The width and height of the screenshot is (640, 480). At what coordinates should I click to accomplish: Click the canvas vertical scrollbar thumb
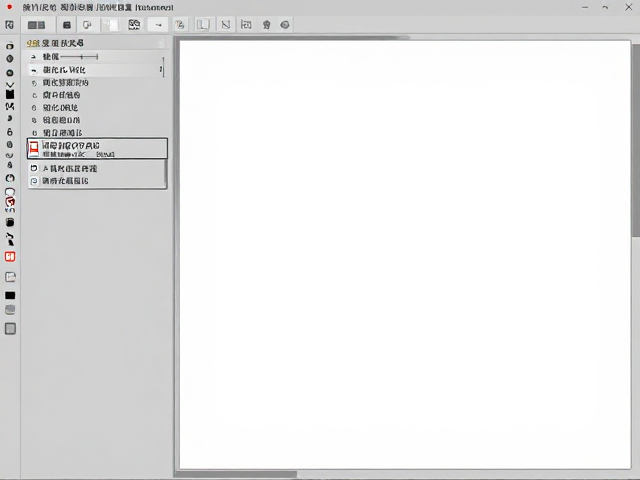pos(636,139)
